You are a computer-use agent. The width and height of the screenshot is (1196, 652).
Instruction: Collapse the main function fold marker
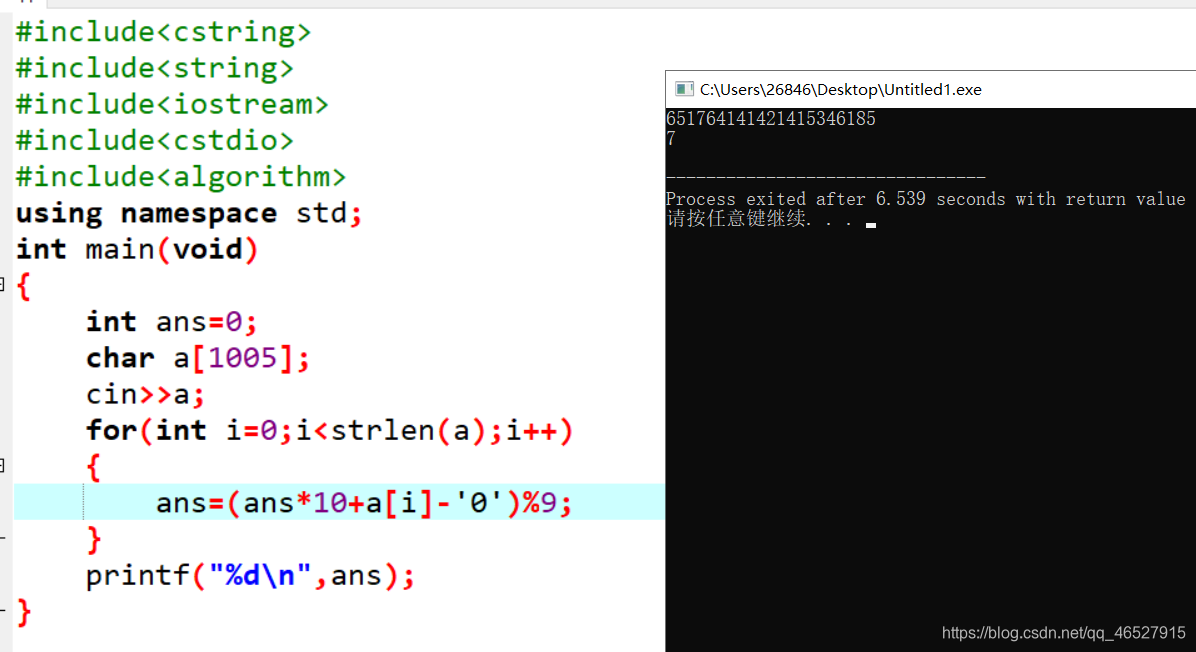pyautogui.click(x=2, y=284)
